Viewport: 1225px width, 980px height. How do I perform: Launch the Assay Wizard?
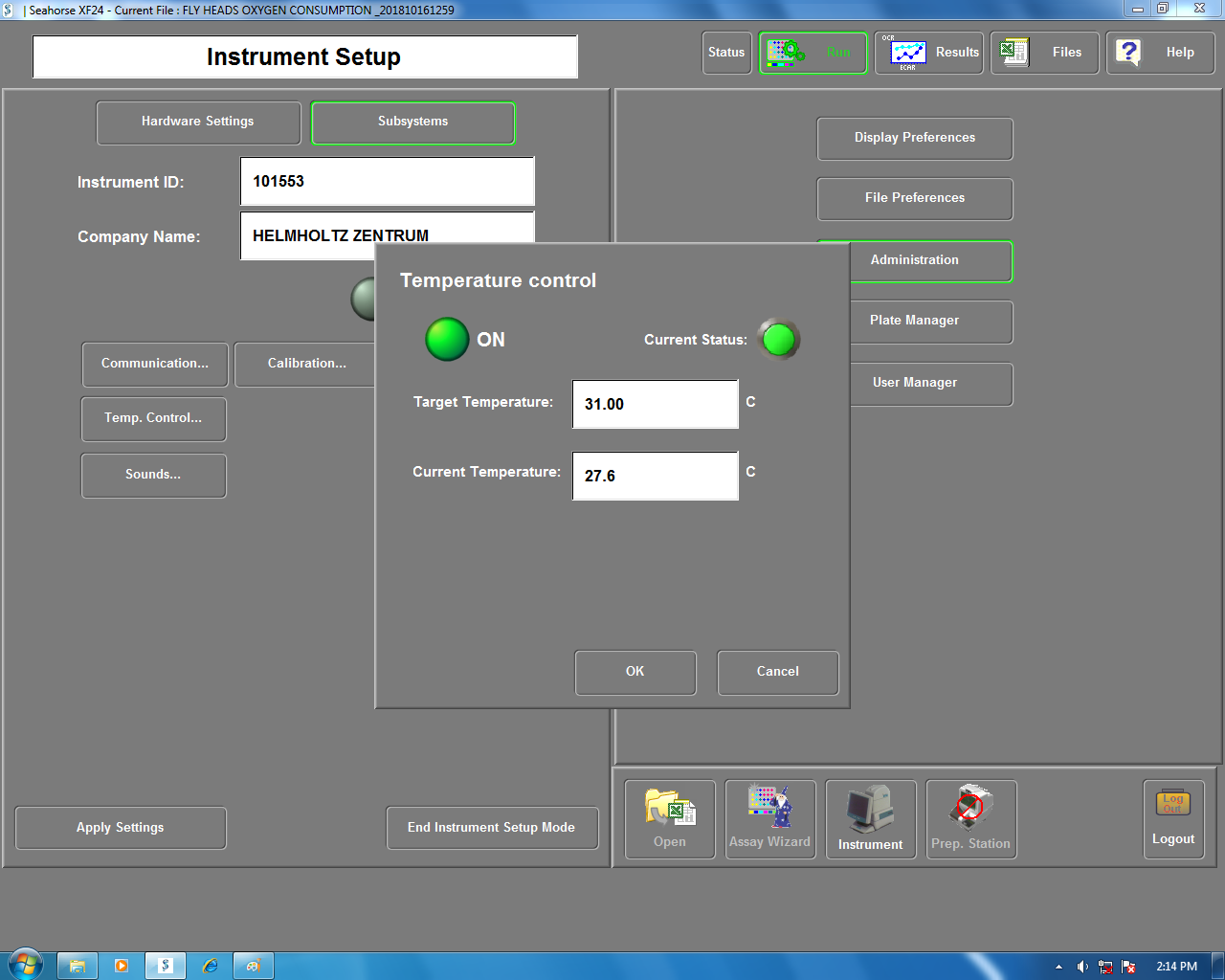point(770,819)
